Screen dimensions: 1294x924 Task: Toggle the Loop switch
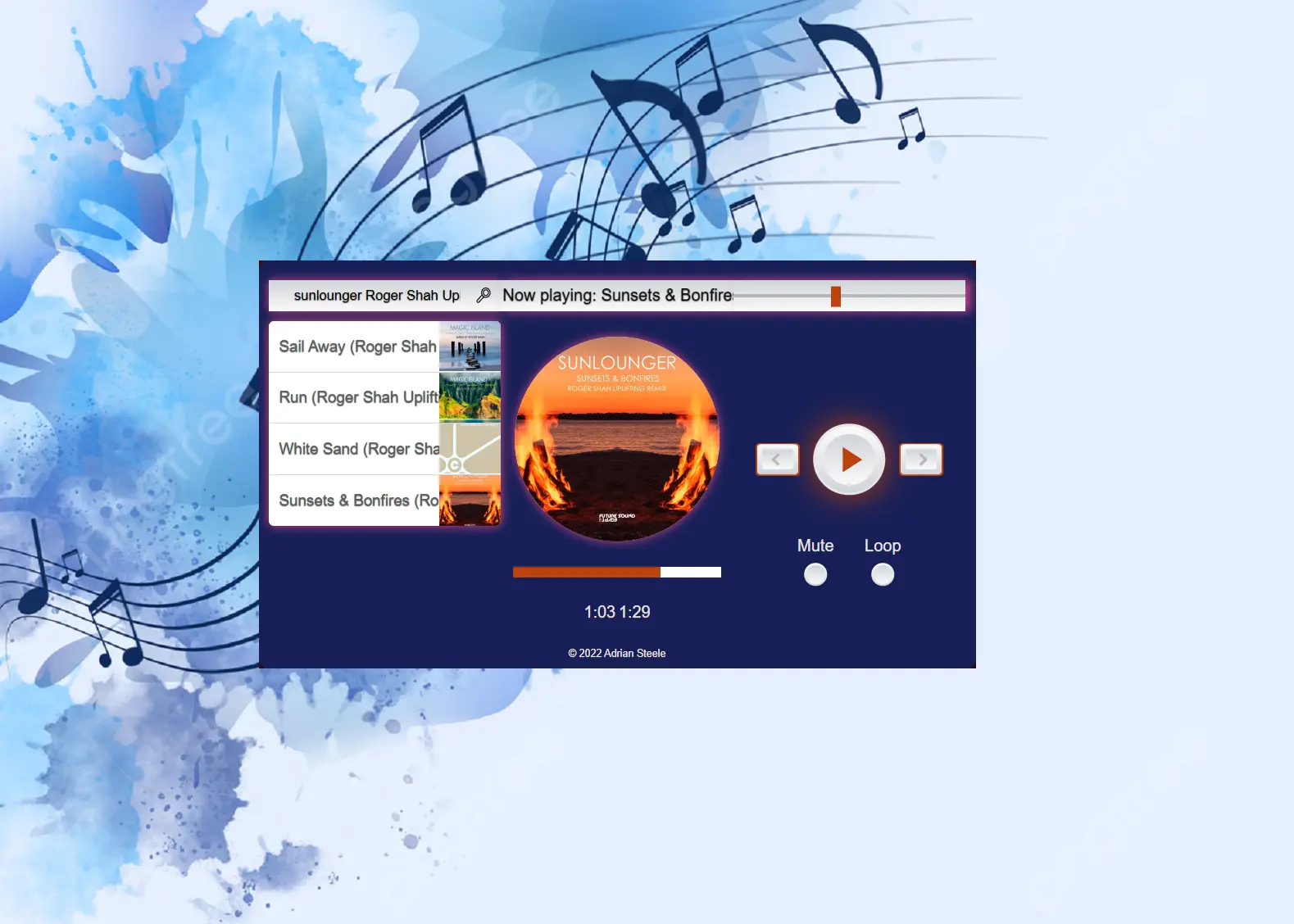click(883, 574)
